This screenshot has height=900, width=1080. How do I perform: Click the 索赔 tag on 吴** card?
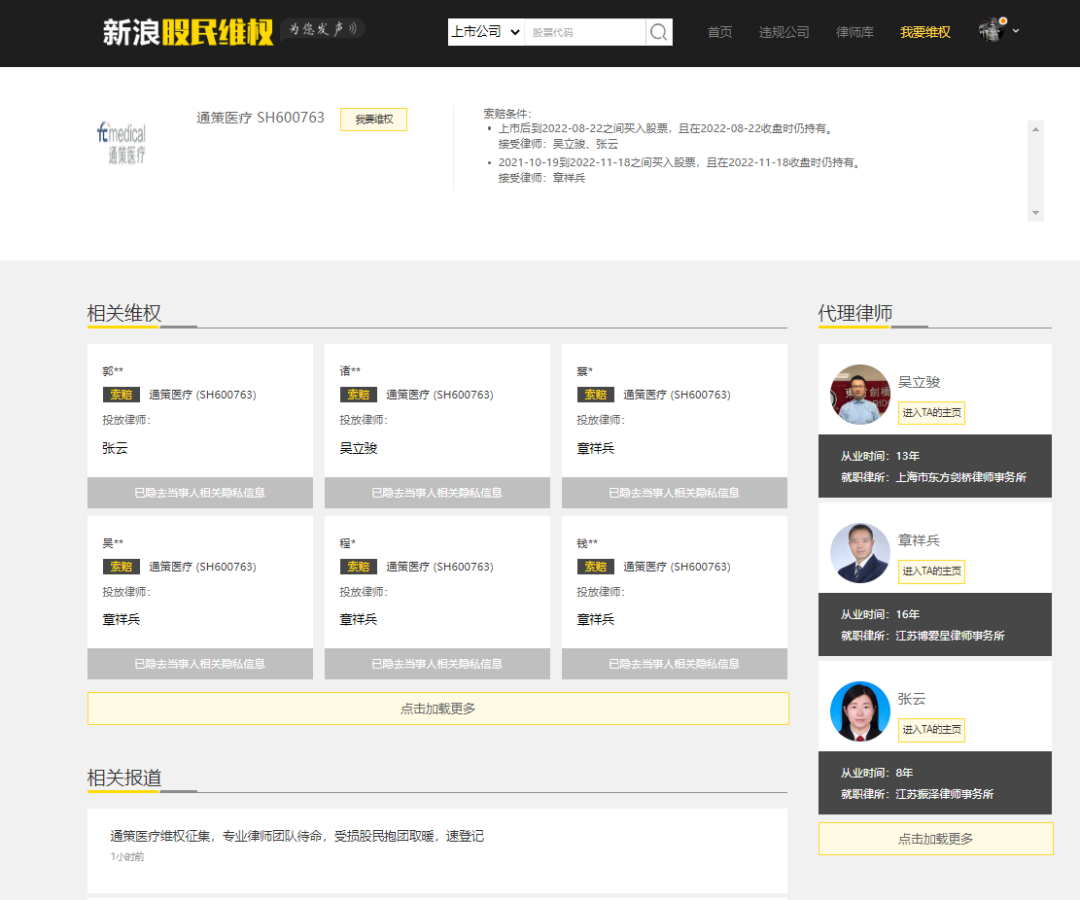pyautogui.click(x=121, y=567)
